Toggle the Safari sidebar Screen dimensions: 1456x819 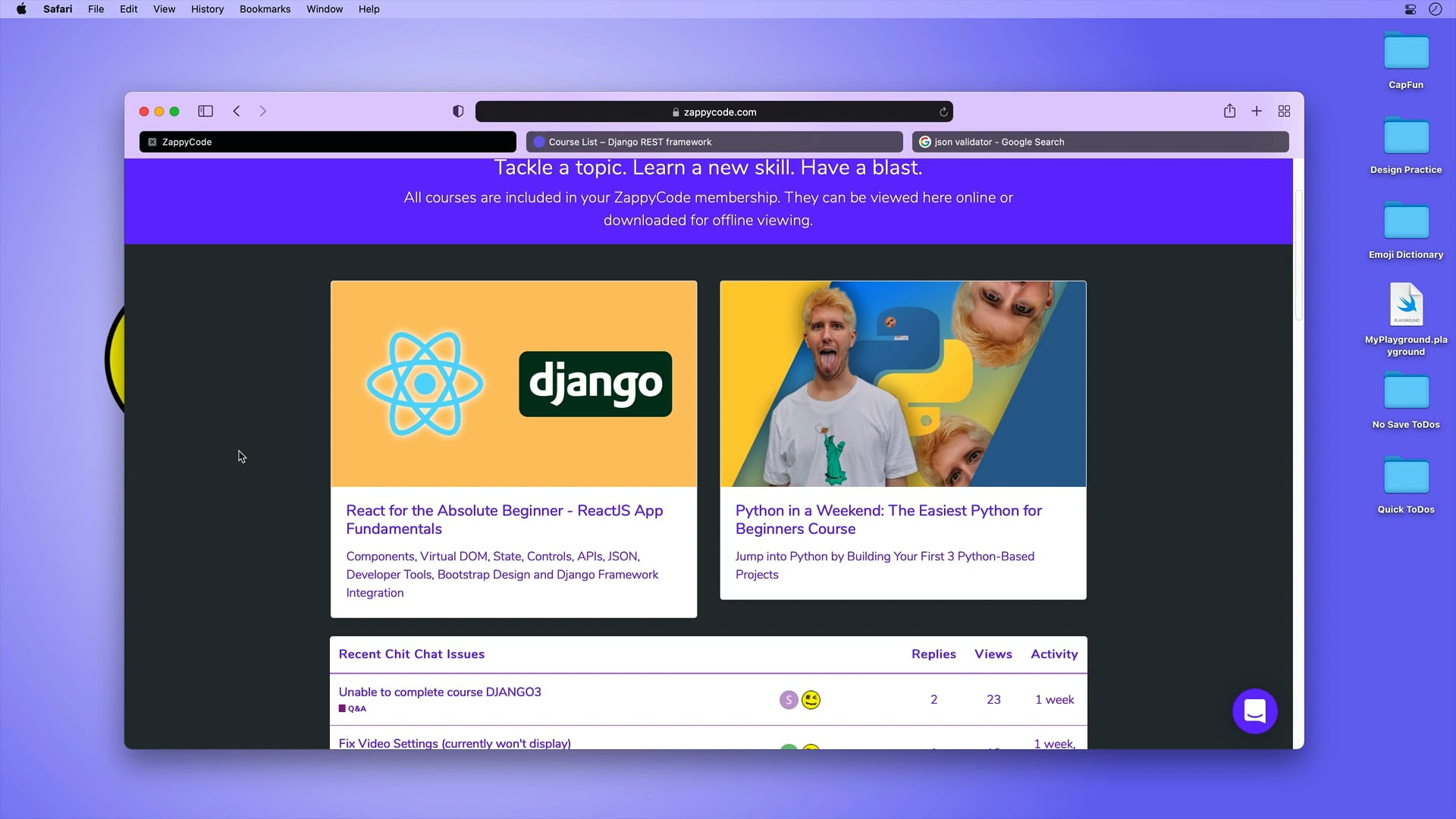point(206,111)
